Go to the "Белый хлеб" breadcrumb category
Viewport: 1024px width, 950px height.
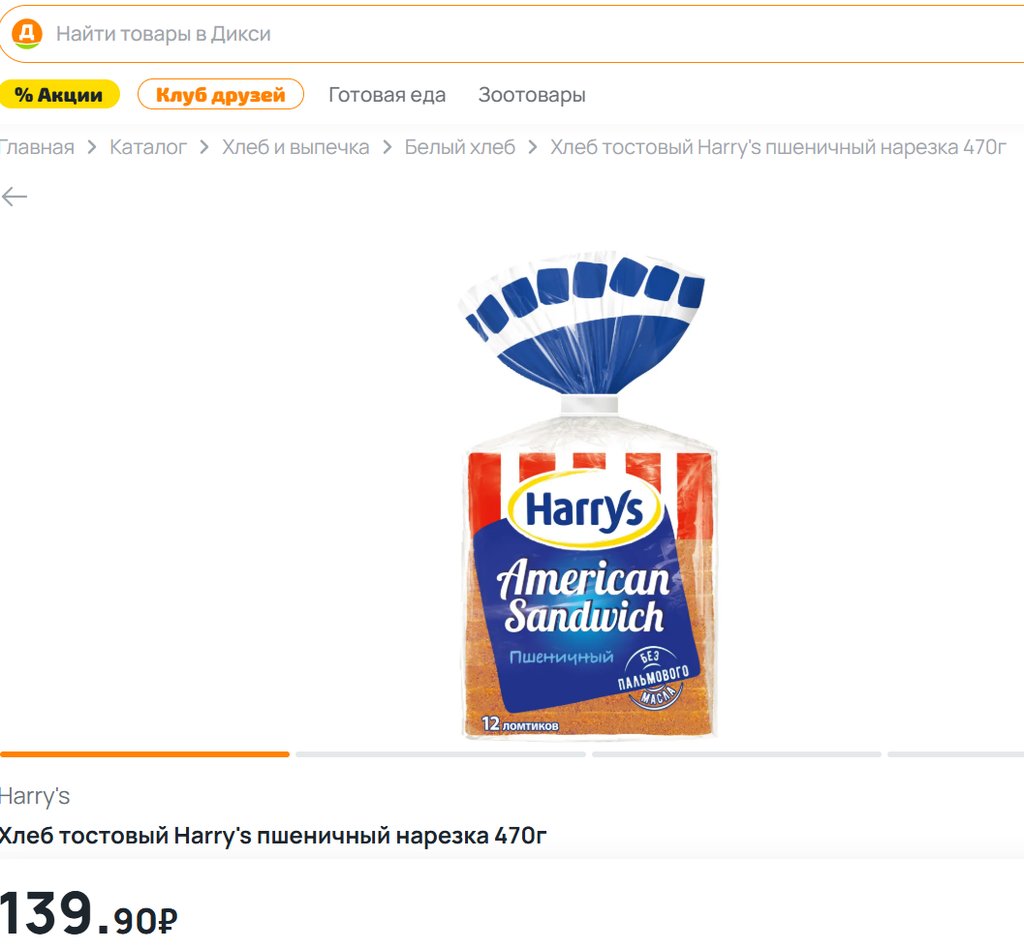pyautogui.click(x=459, y=148)
